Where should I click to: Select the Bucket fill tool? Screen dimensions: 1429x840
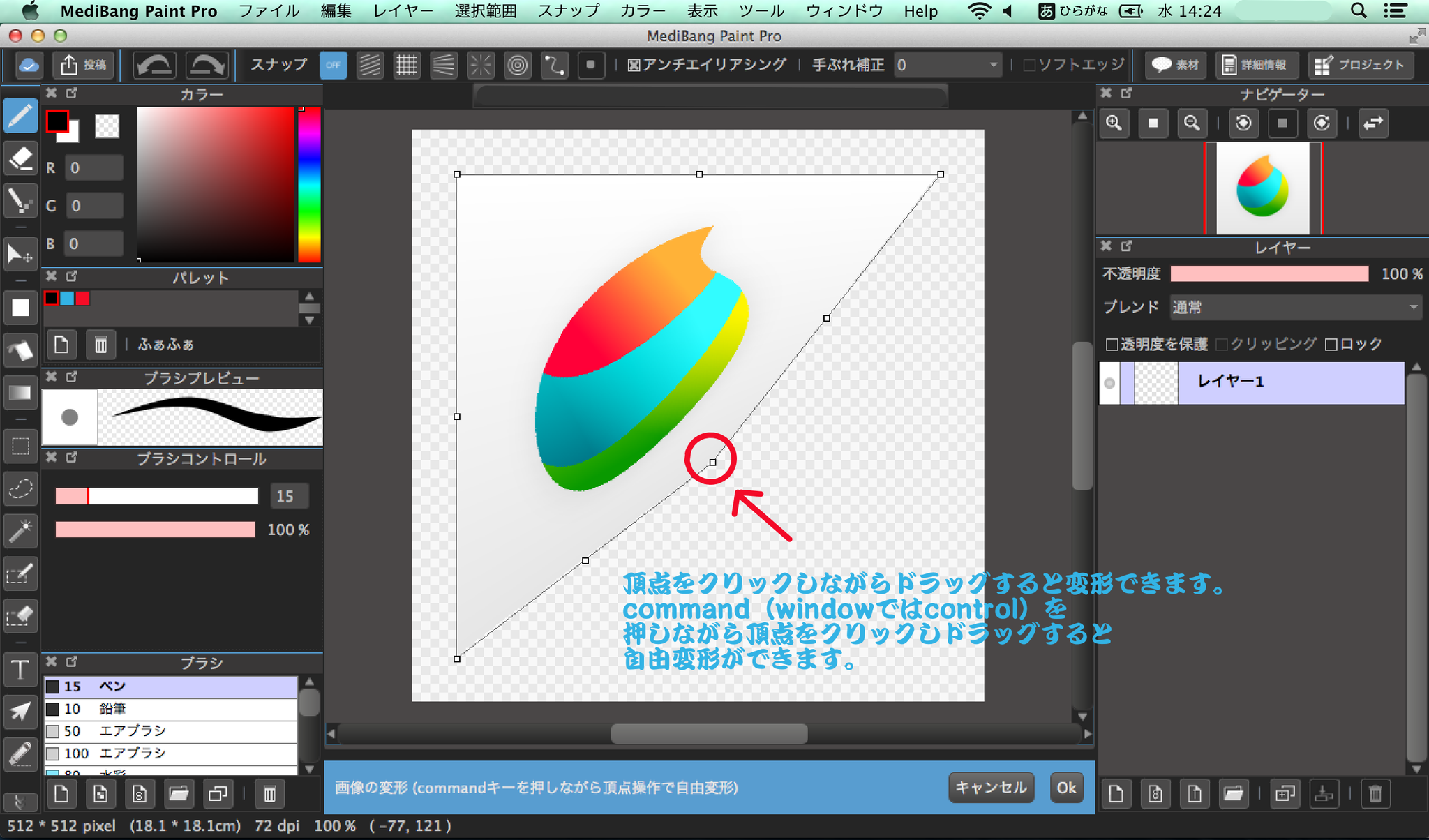click(20, 350)
